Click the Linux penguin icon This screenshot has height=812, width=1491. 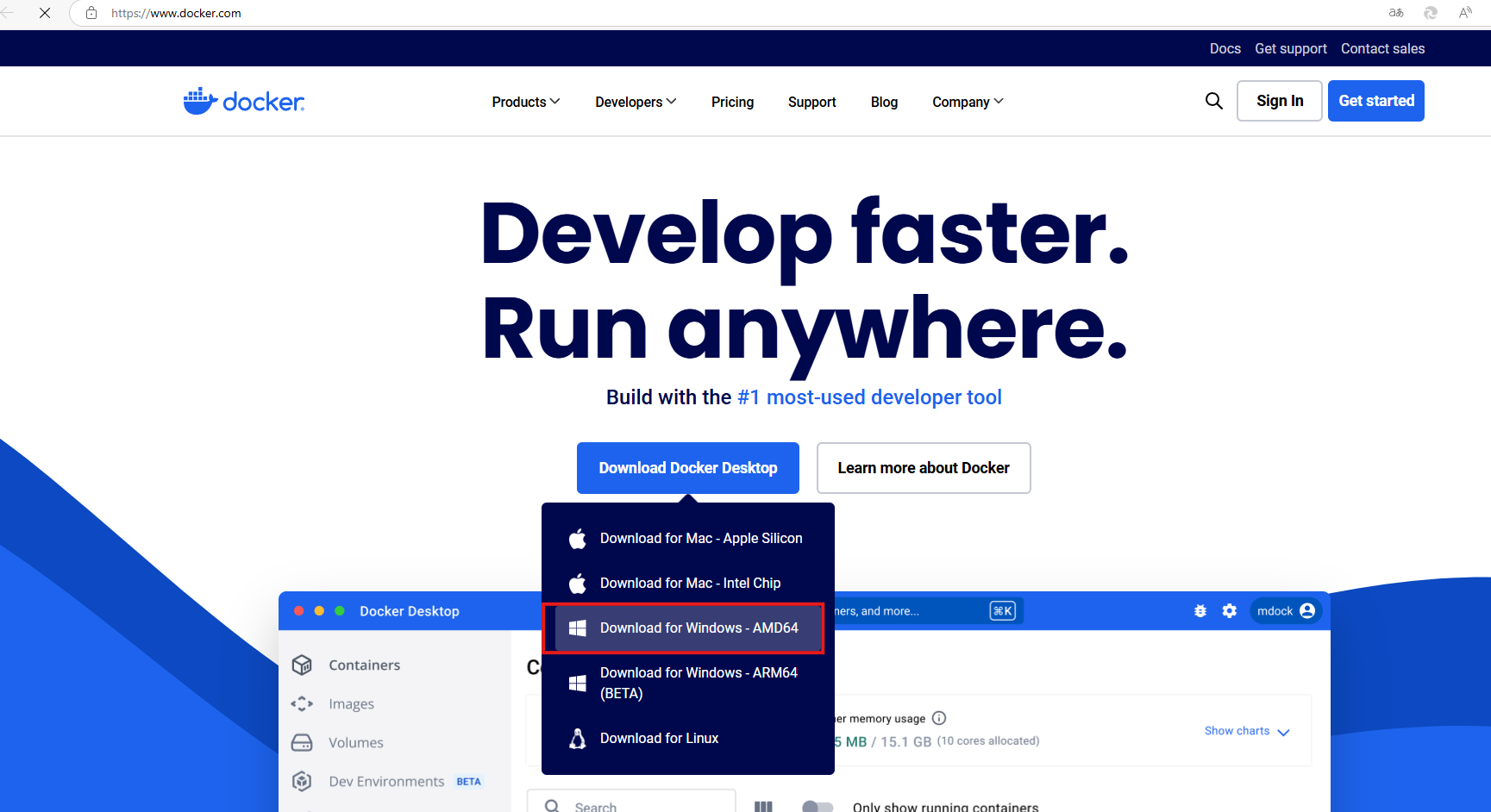click(578, 739)
